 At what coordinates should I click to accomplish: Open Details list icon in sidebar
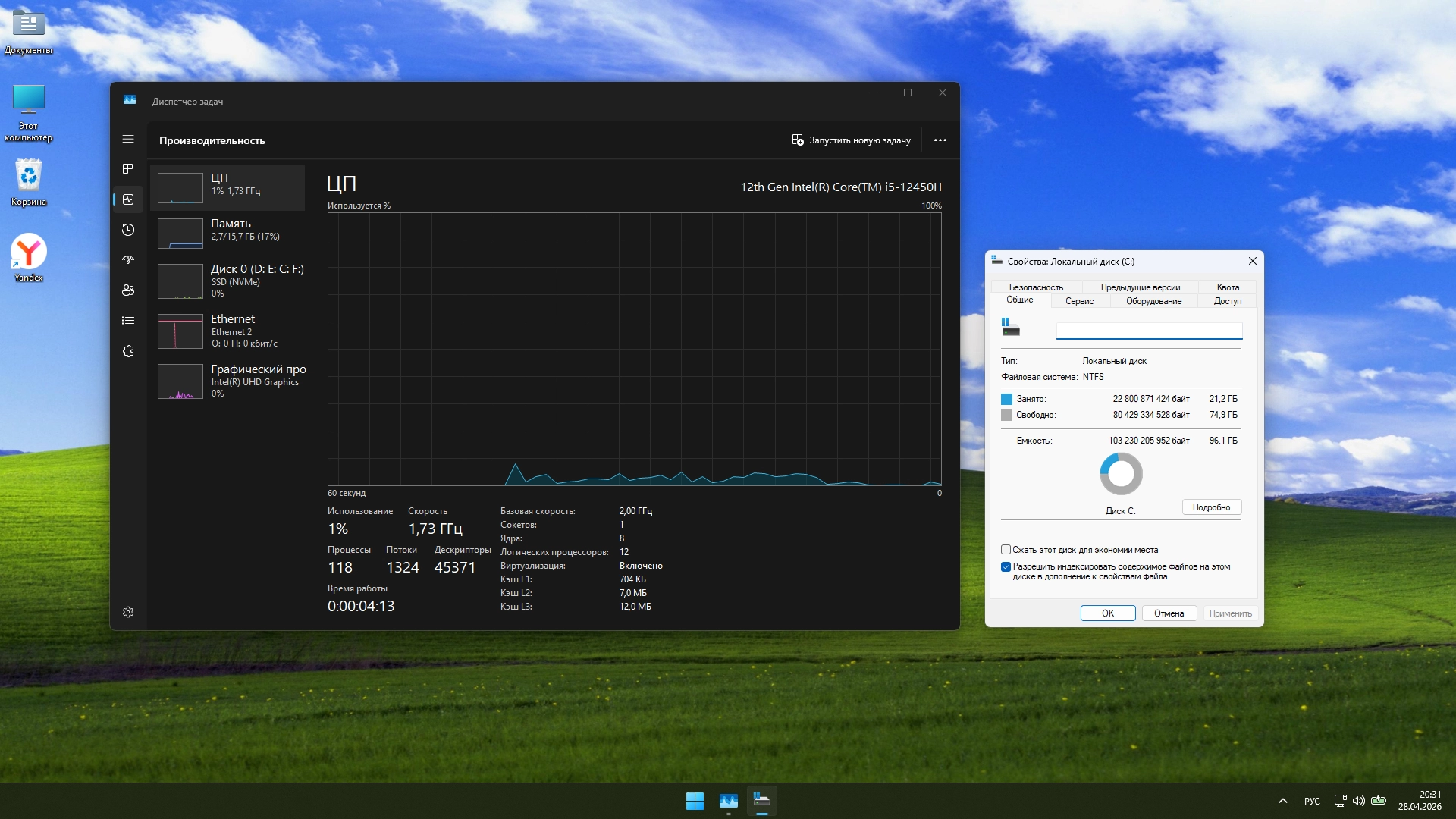tap(128, 321)
